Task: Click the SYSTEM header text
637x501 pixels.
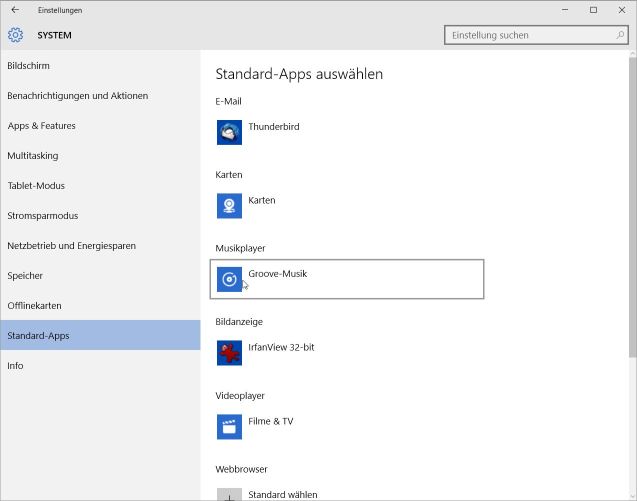Action: (54, 35)
